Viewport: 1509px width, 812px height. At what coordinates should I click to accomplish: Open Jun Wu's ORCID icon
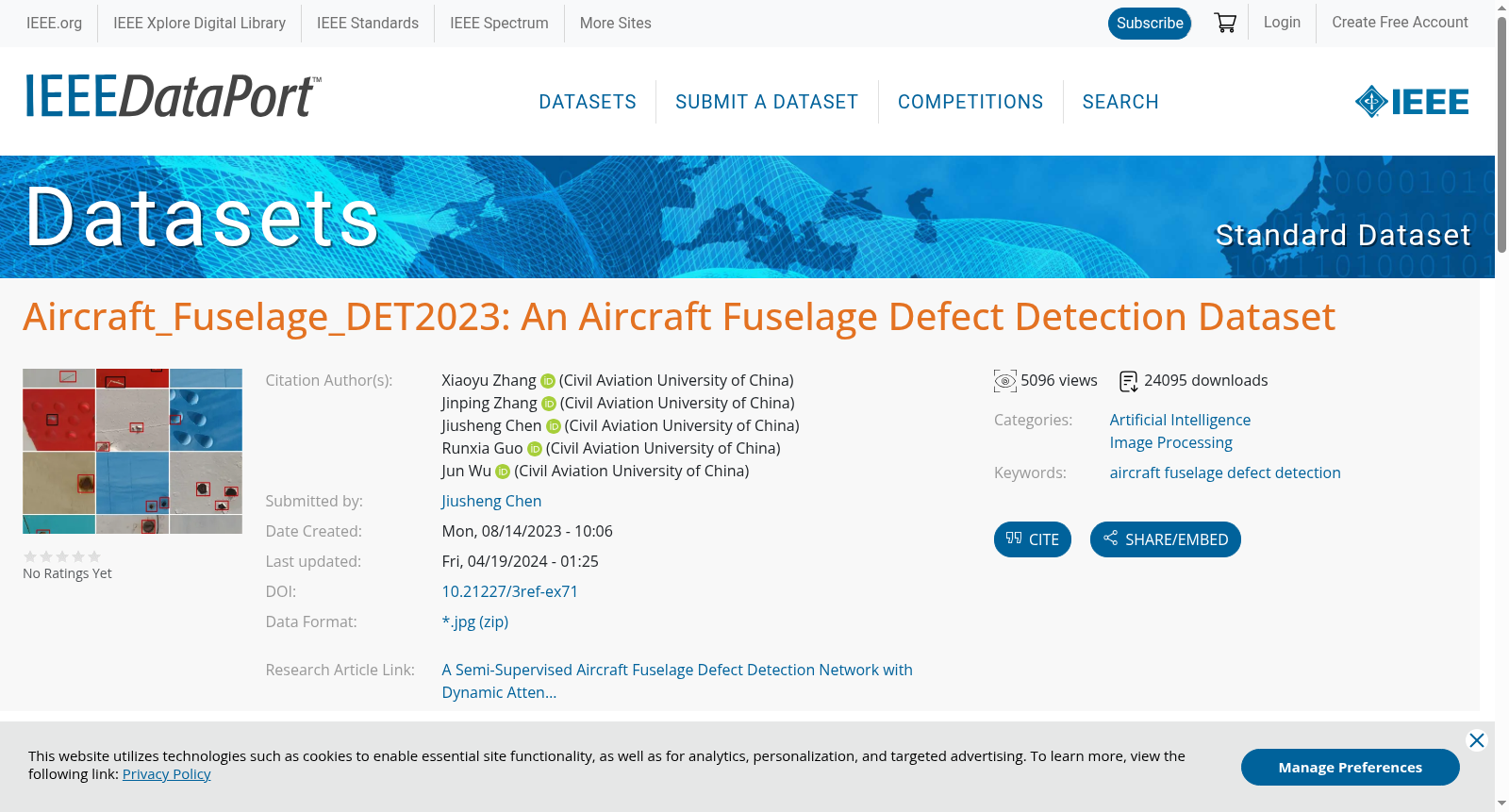[503, 472]
